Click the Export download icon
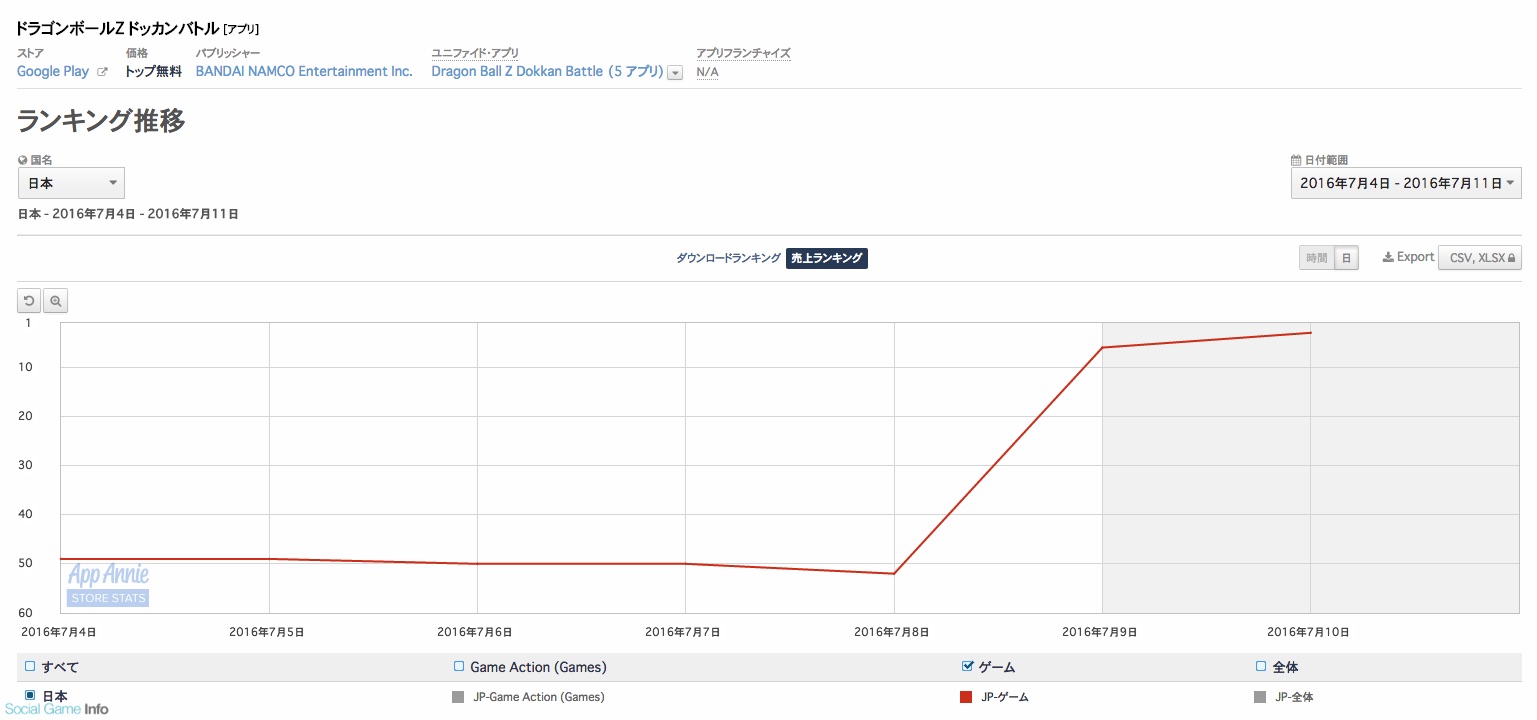The image size is (1537, 720). point(1388,257)
